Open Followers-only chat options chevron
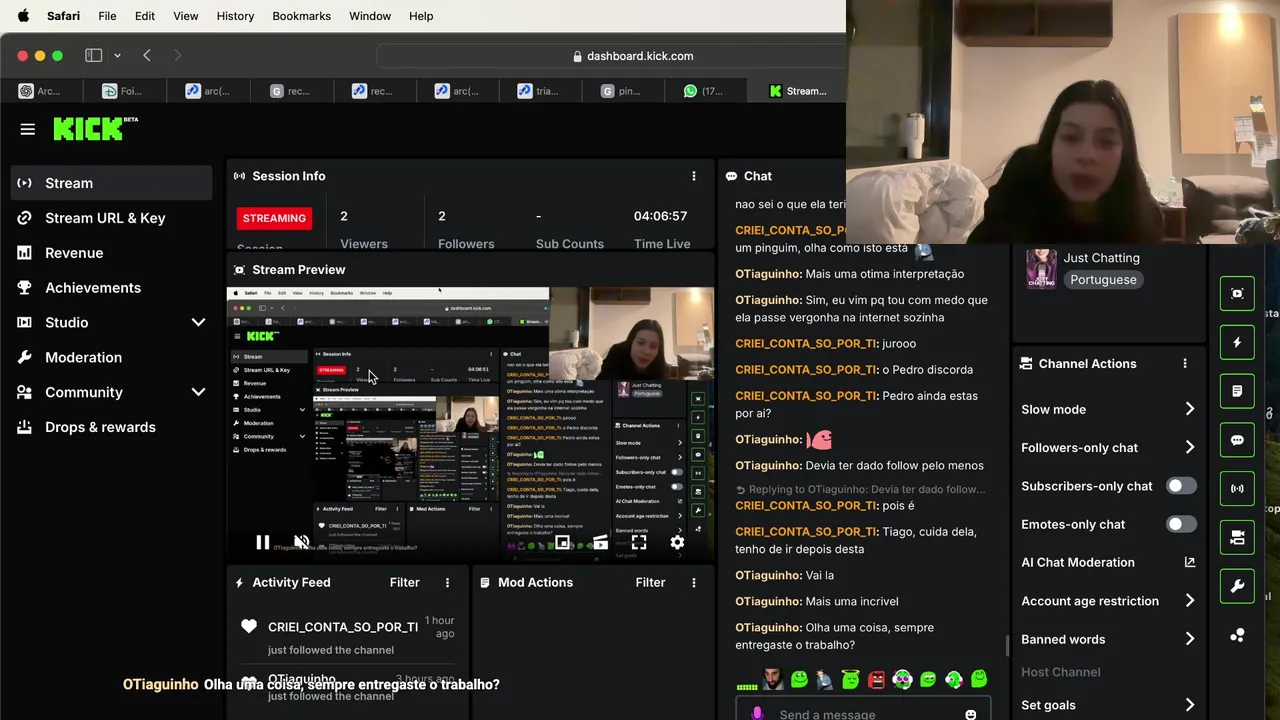This screenshot has height=720, width=1280. (1189, 447)
